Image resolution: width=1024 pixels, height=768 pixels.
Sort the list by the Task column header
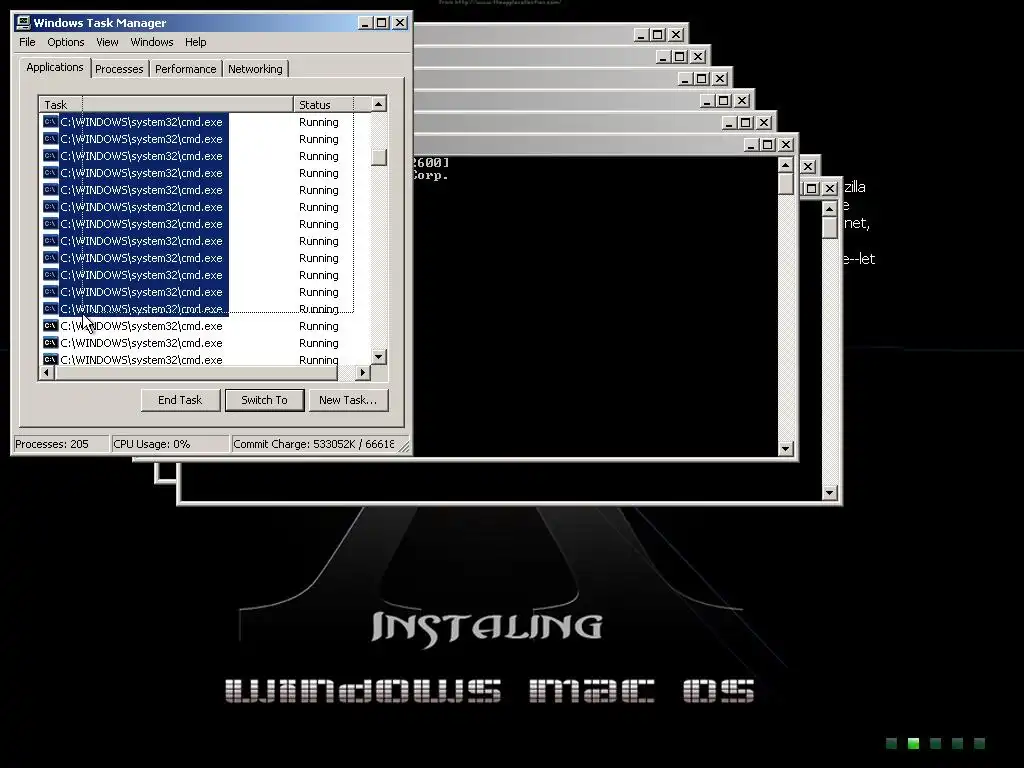point(166,104)
